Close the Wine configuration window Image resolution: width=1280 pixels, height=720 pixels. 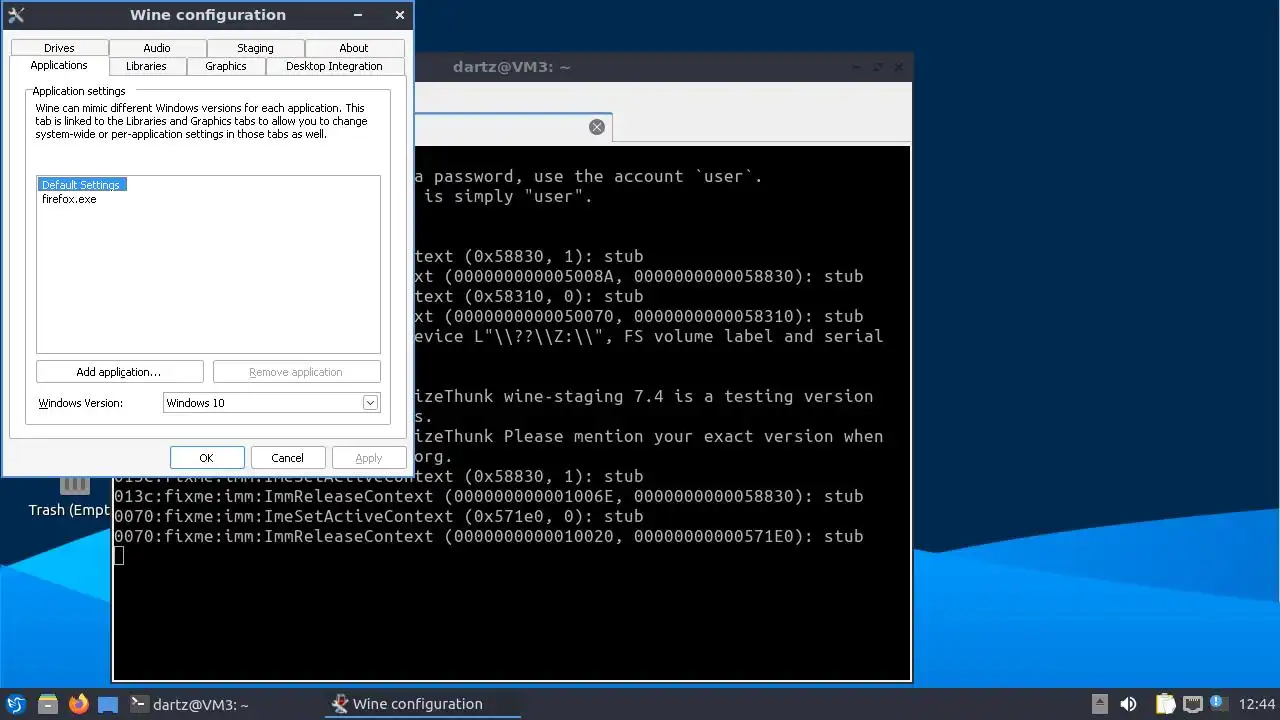pyautogui.click(x=400, y=15)
